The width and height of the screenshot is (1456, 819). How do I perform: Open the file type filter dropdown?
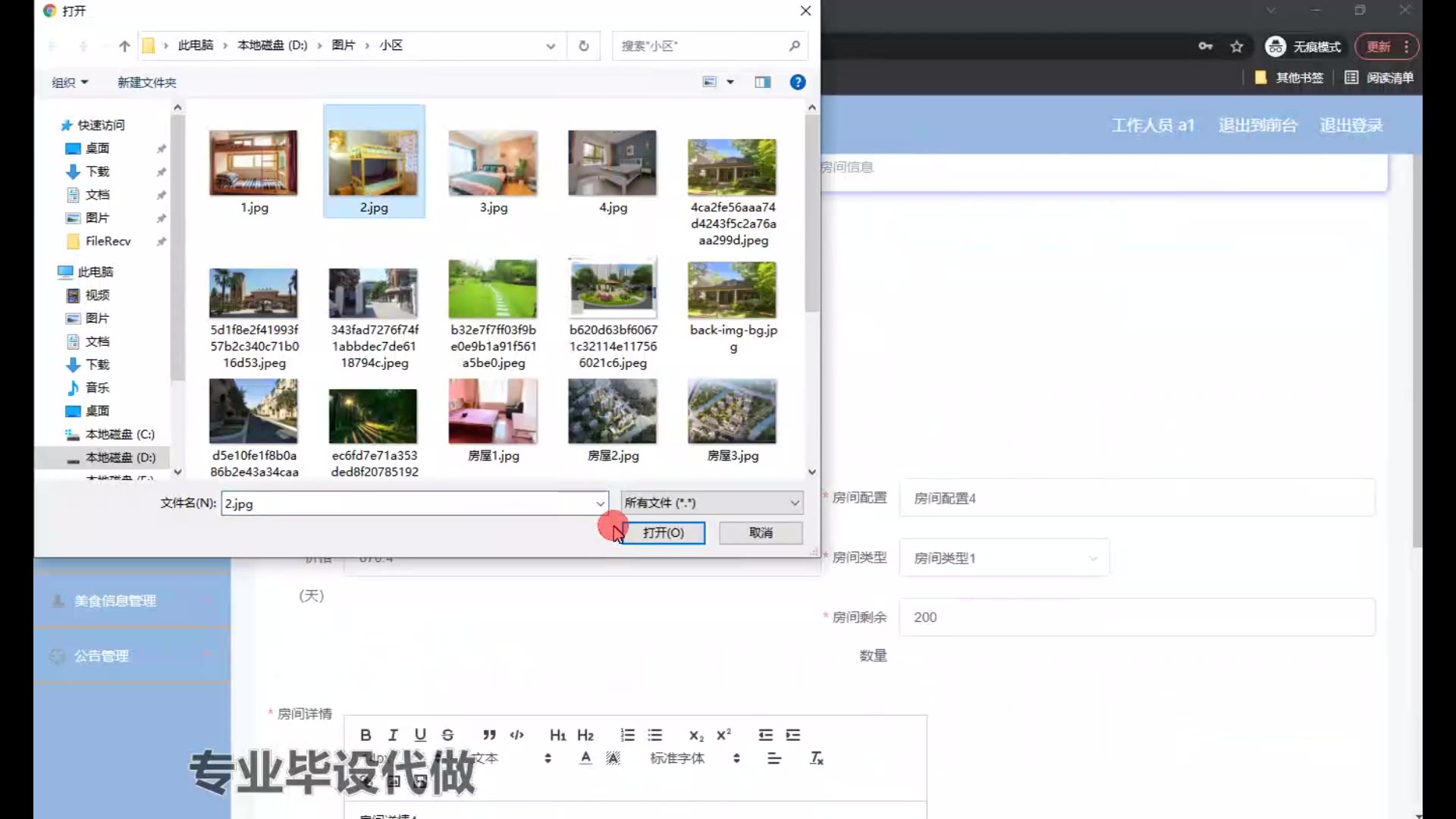pos(711,503)
